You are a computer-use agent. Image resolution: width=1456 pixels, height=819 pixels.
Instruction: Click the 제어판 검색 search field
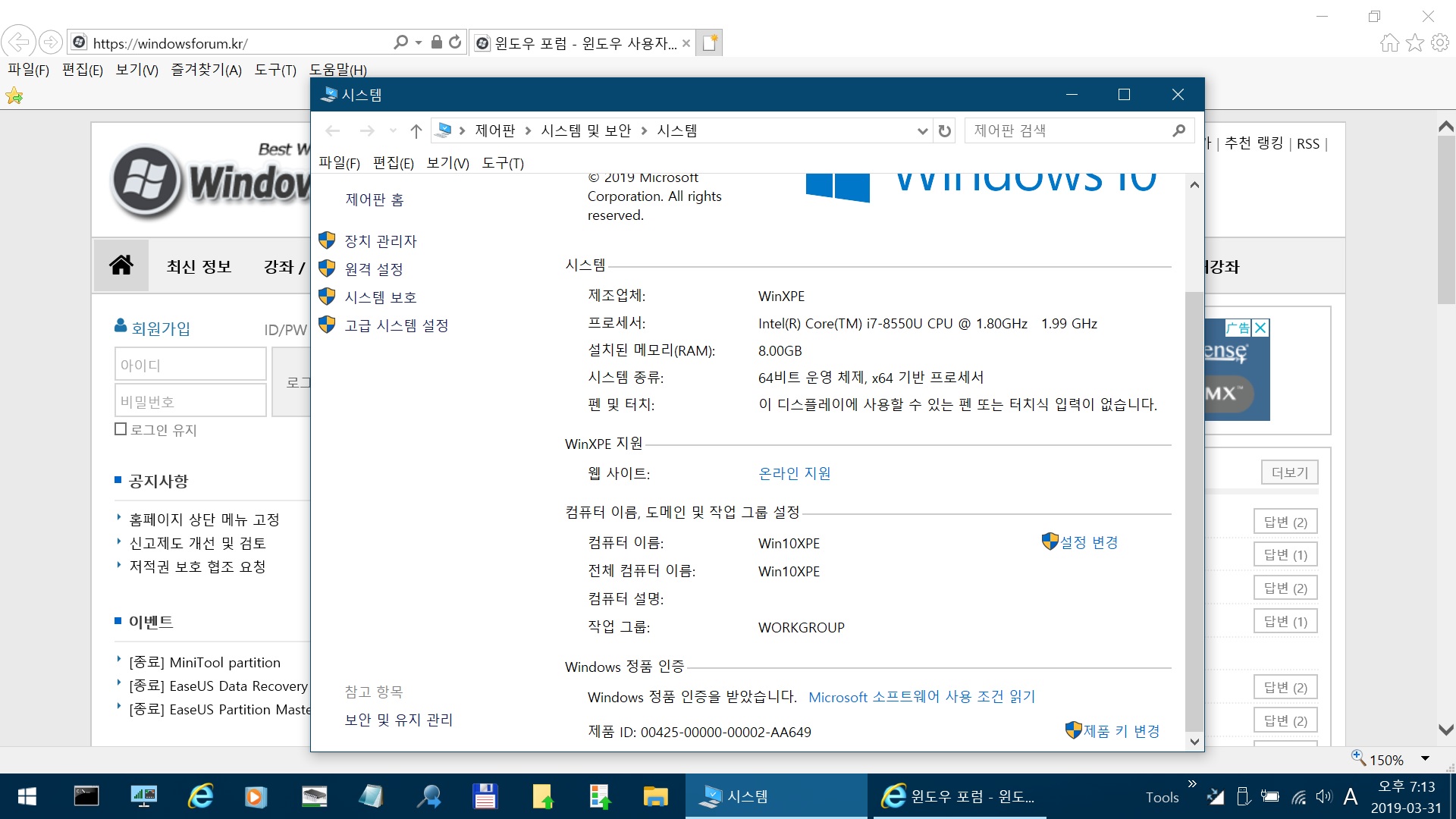[1069, 130]
